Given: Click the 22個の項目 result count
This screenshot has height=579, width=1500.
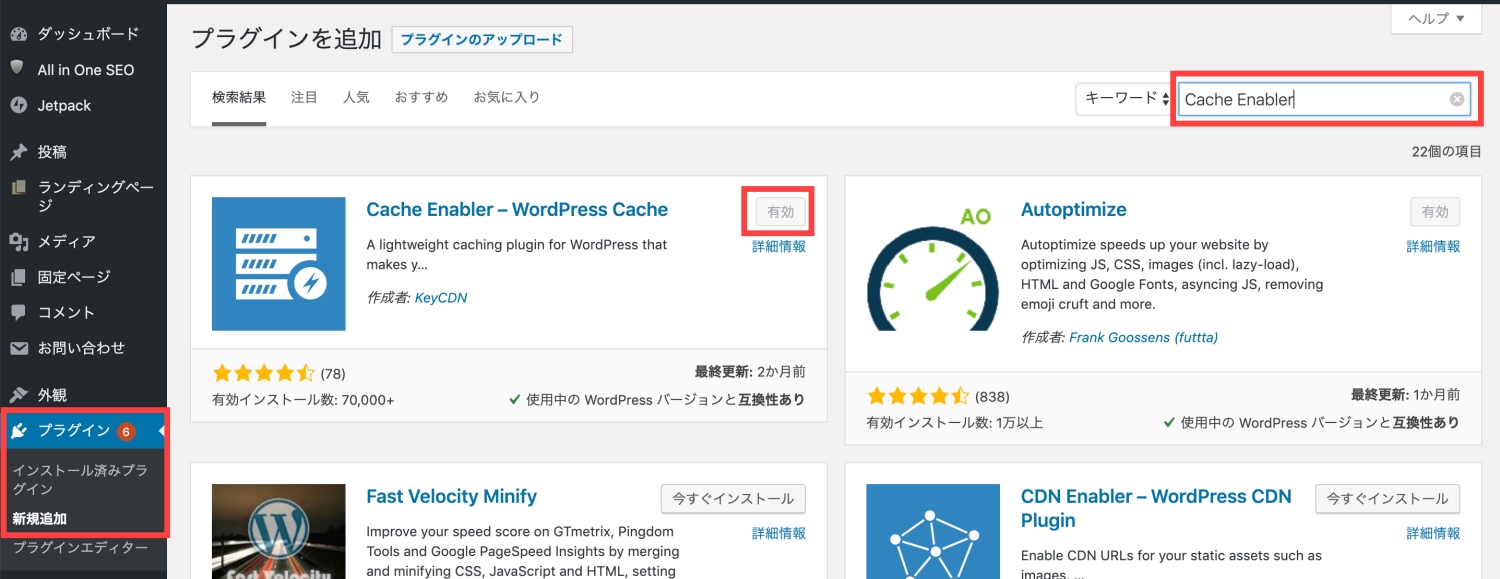Looking at the screenshot, I should point(1446,152).
